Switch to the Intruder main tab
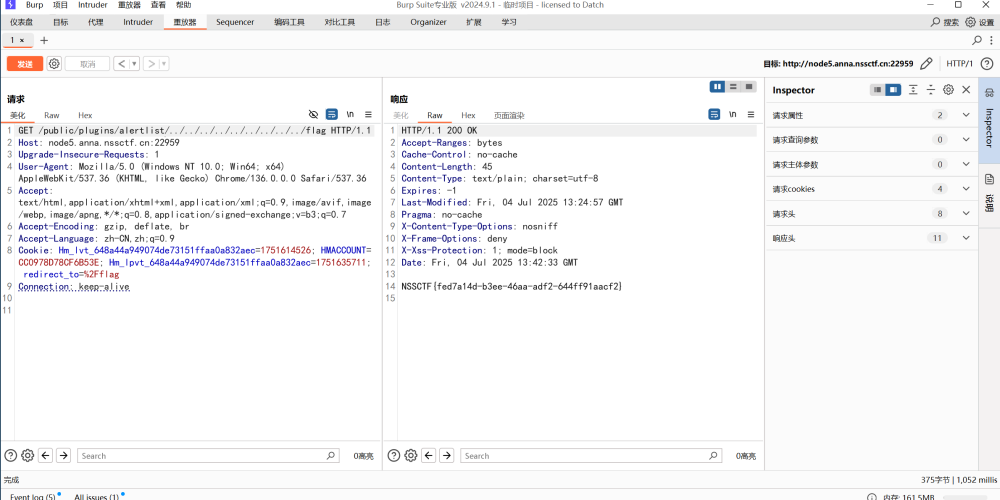This screenshot has height=500, width=1000. 138,22
